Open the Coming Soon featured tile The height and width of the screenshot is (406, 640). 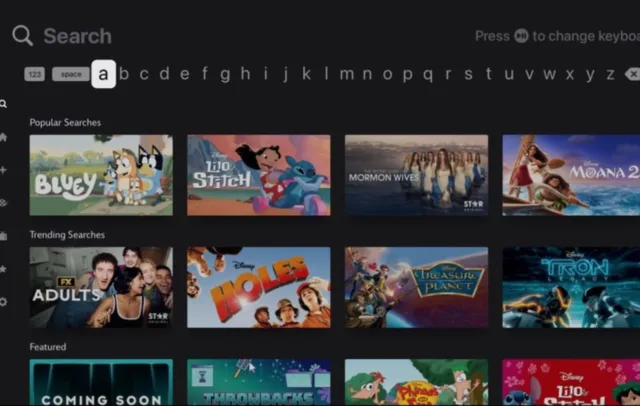[x=101, y=382]
